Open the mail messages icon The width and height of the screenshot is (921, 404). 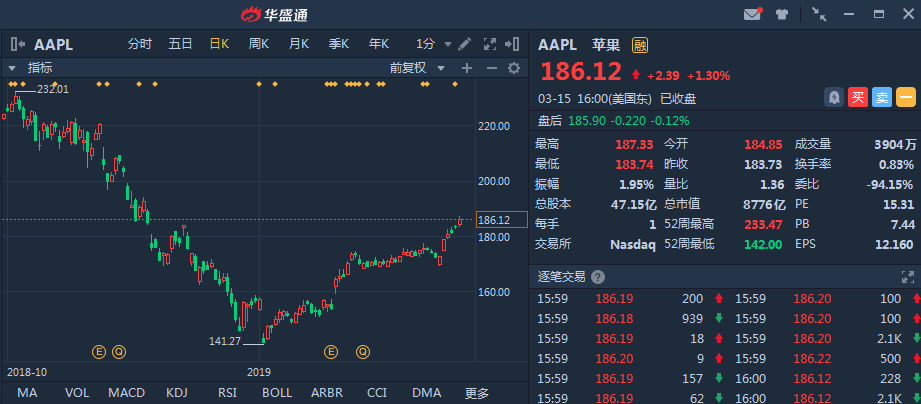752,14
